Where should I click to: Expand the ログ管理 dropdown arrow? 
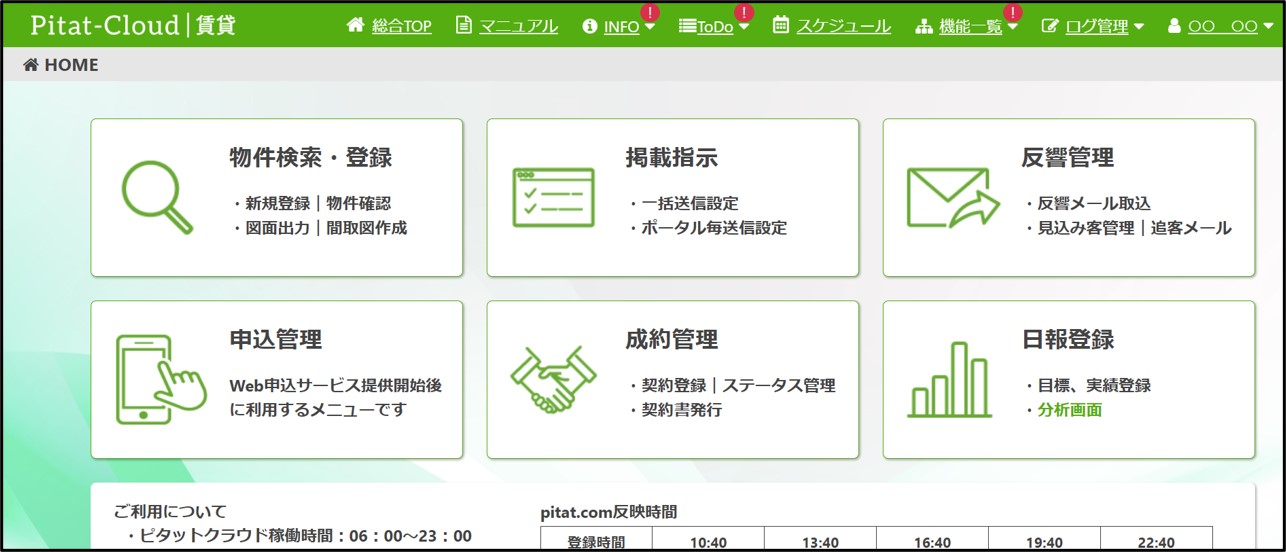(1138, 28)
